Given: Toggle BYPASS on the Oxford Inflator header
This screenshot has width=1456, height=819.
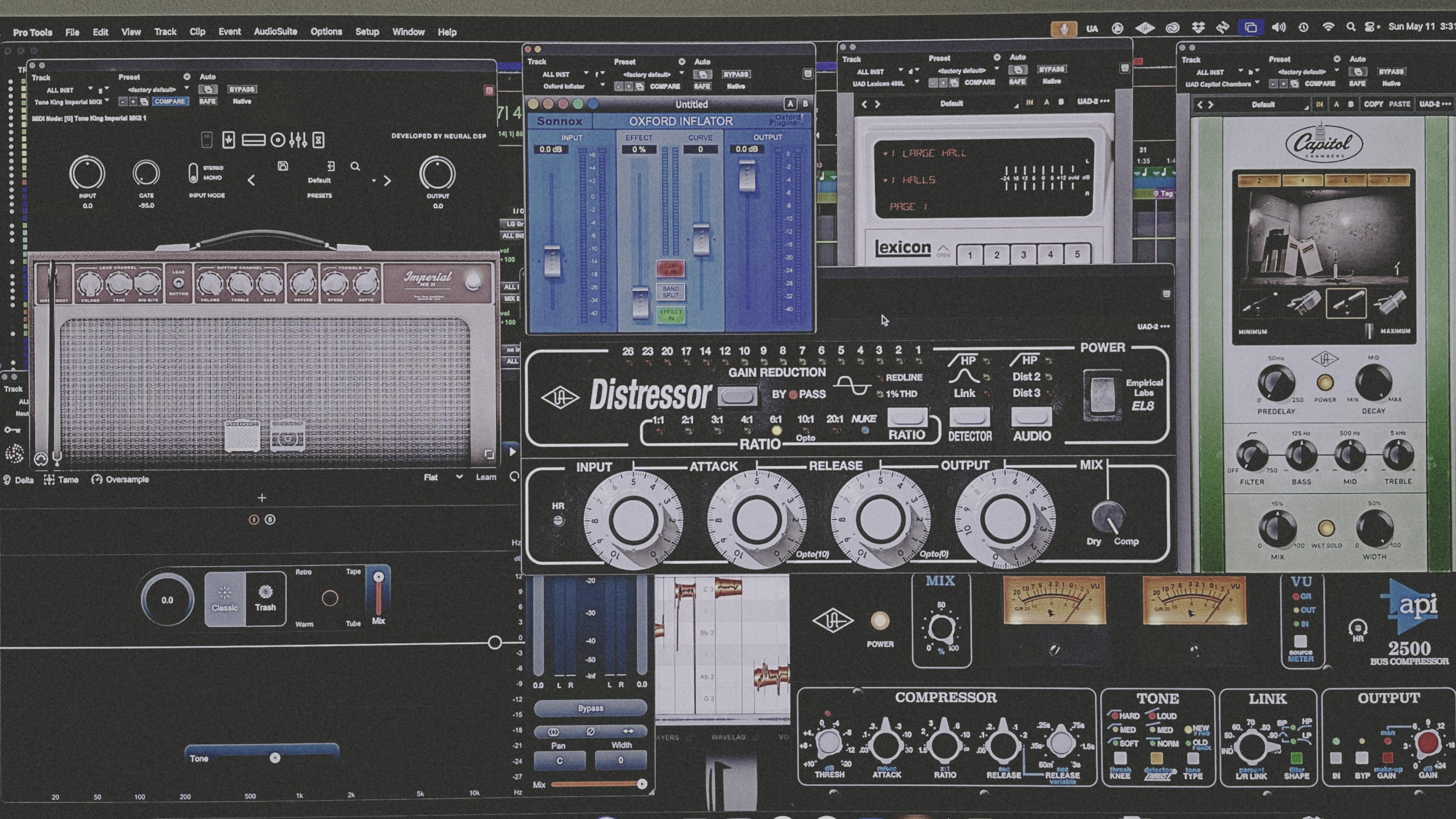Looking at the screenshot, I should click(x=736, y=74).
